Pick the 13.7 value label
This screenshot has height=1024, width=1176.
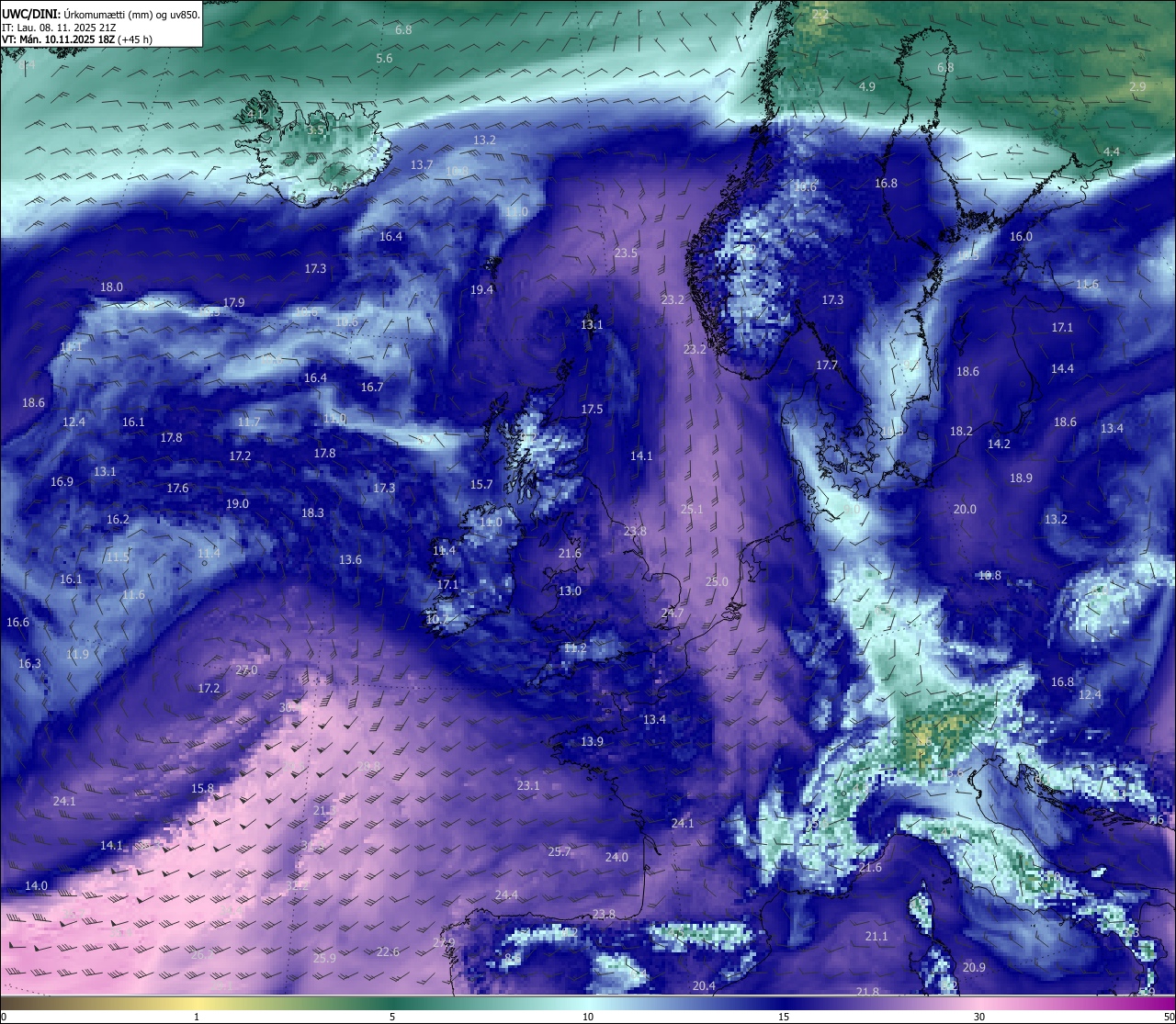point(422,164)
